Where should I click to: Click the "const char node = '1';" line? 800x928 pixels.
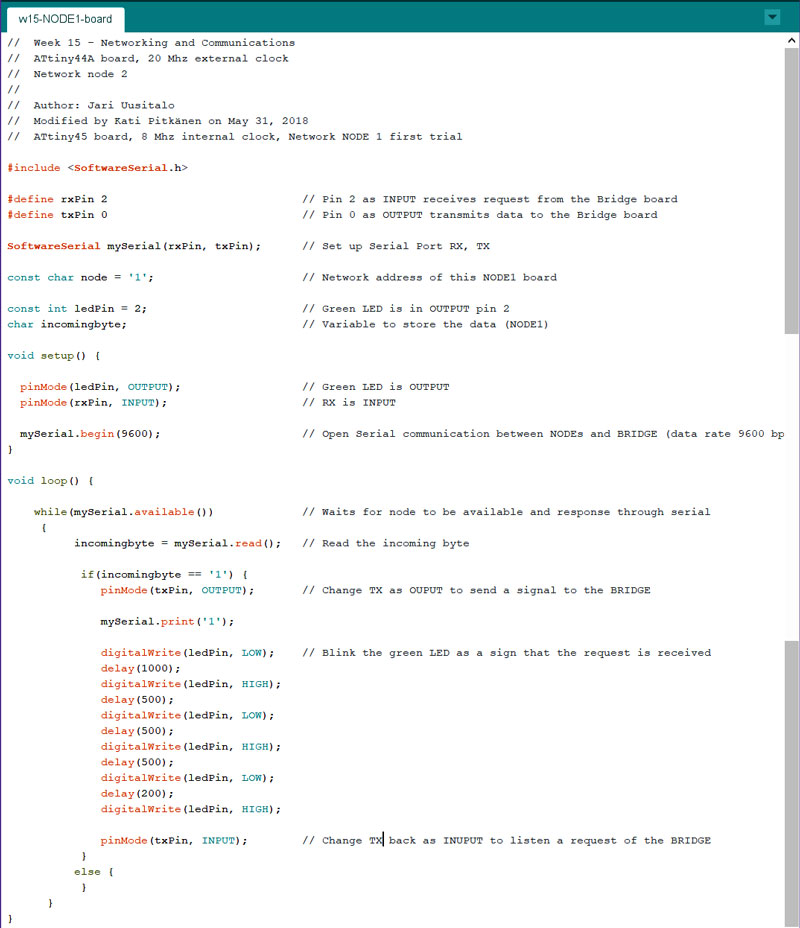[80, 278]
